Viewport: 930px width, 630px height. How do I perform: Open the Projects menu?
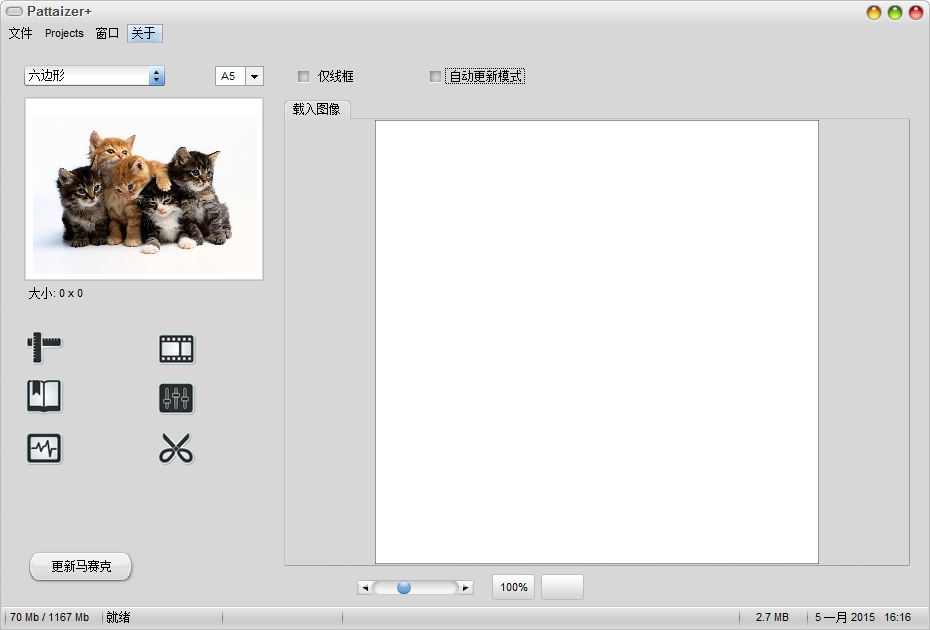(x=63, y=33)
